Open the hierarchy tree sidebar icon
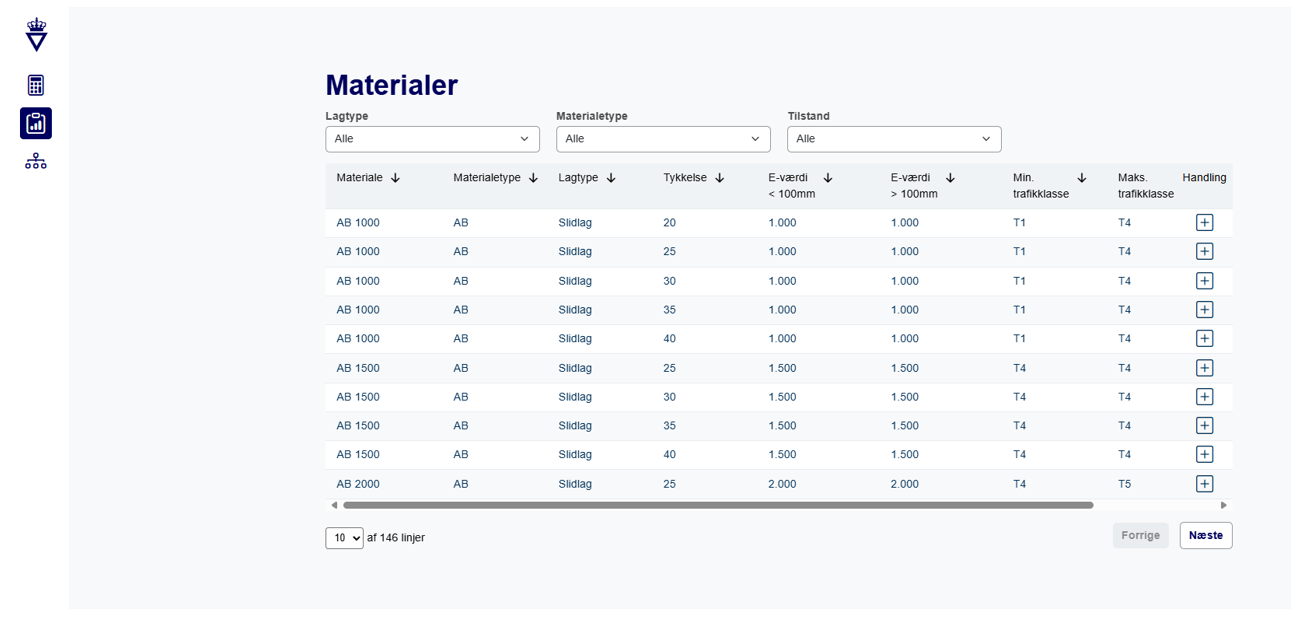This screenshot has height=620, width=1303. [x=36, y=161]
